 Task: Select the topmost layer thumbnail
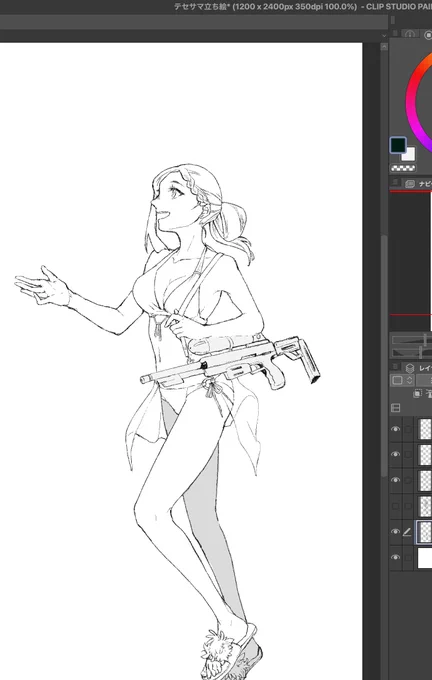[x=425, y=428]
